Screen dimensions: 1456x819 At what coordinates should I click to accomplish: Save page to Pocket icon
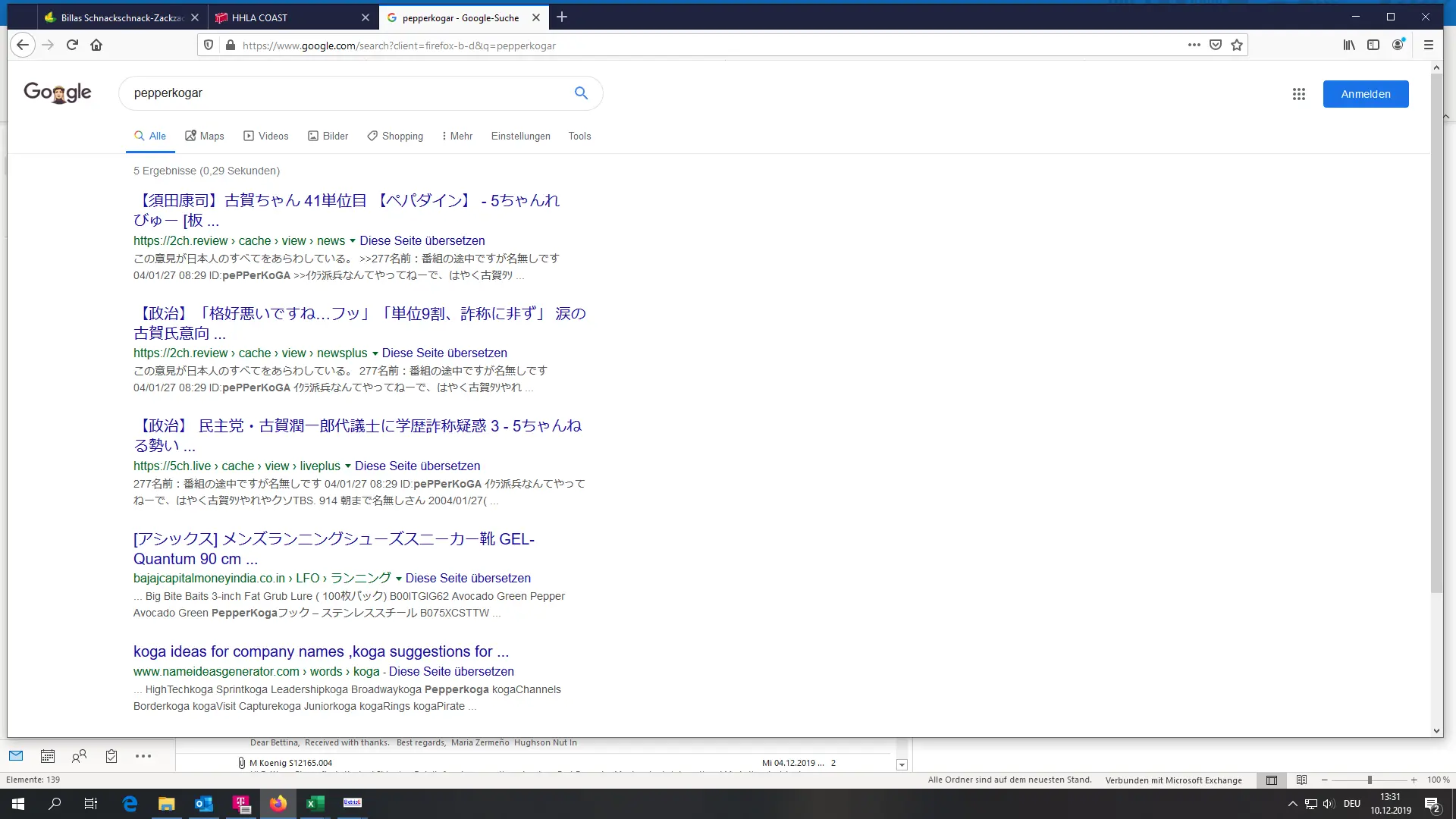tap(1216, 45)
